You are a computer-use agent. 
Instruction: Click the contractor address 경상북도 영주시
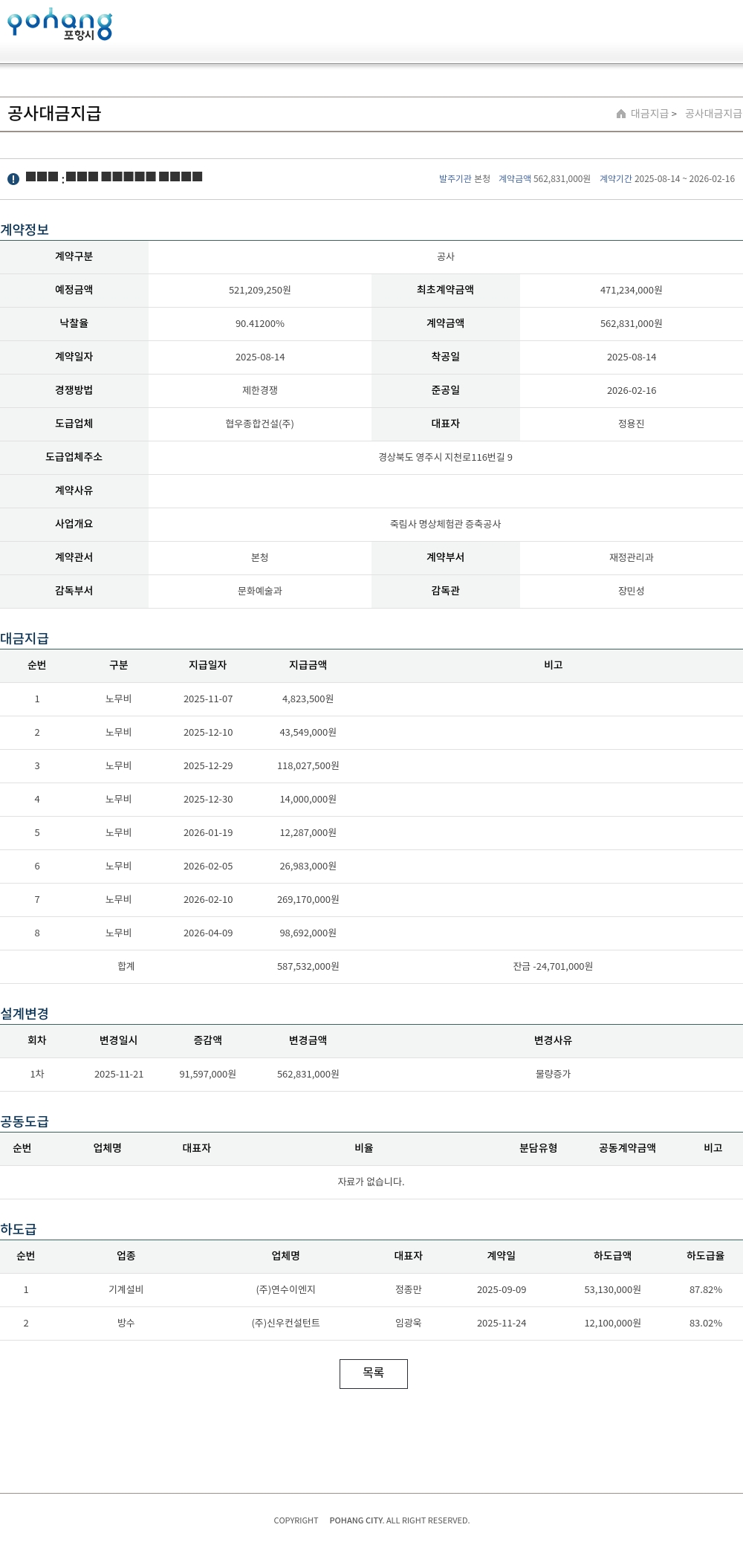(445, 458)
